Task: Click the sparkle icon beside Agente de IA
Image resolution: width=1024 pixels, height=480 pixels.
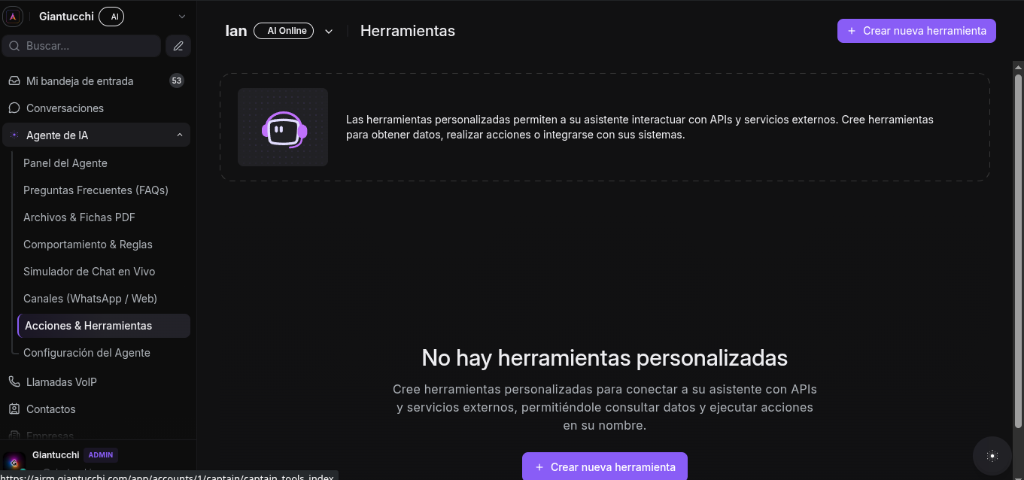Action: click(14, 135)
